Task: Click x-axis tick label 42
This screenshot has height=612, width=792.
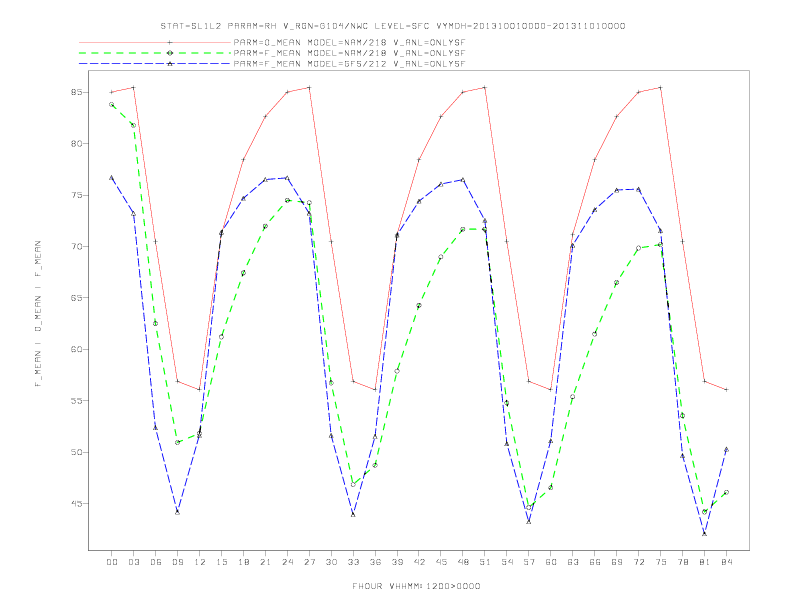Action: coord(419,562)
